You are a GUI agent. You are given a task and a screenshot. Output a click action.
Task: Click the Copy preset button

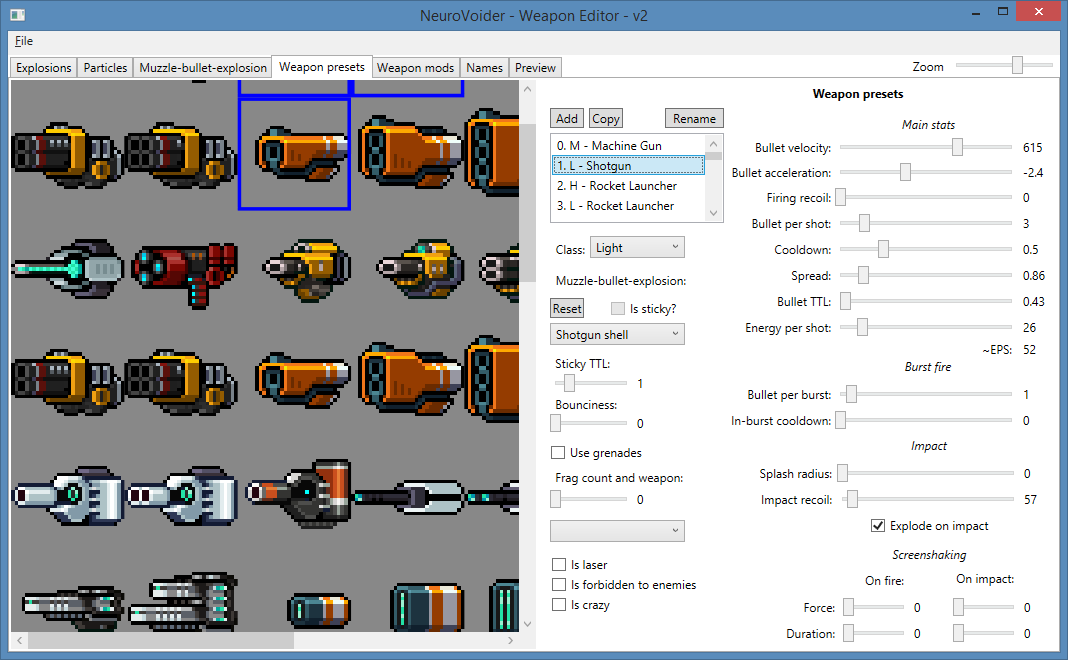click(606, 119)
